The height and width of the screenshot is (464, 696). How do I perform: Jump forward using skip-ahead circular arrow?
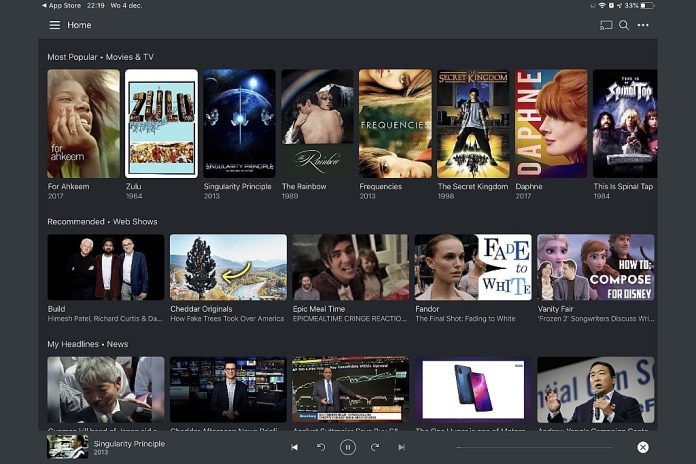tap(375, 447)
